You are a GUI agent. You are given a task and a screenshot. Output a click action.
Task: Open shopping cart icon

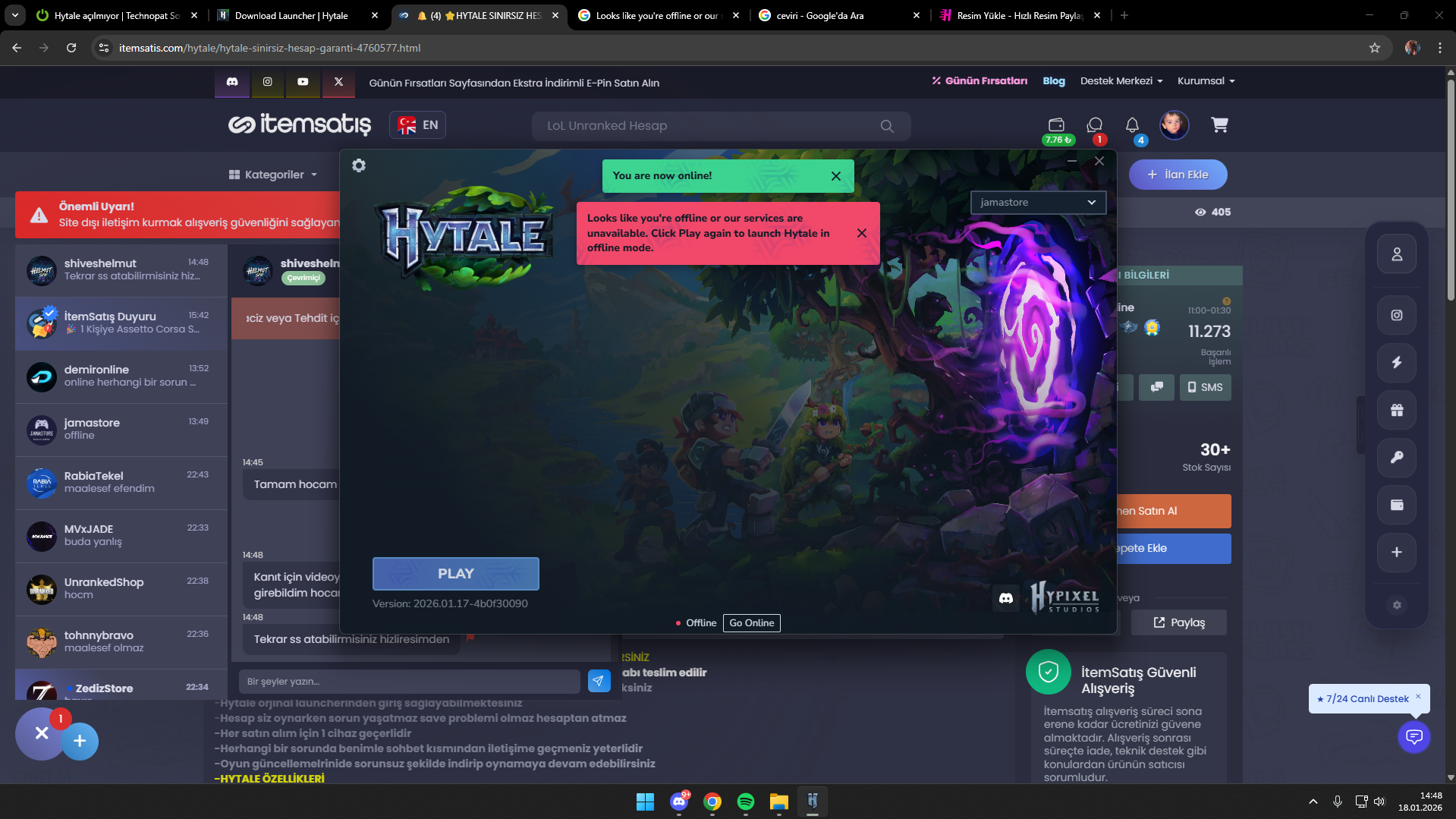[x=1219, y=124]
